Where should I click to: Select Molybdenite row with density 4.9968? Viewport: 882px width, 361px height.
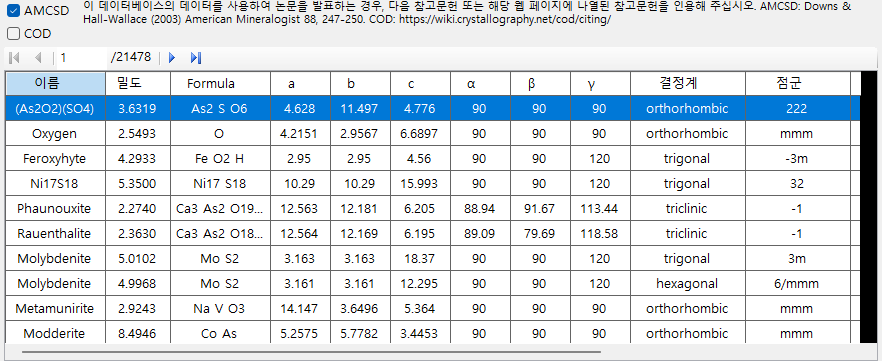(x=433, y=283)
